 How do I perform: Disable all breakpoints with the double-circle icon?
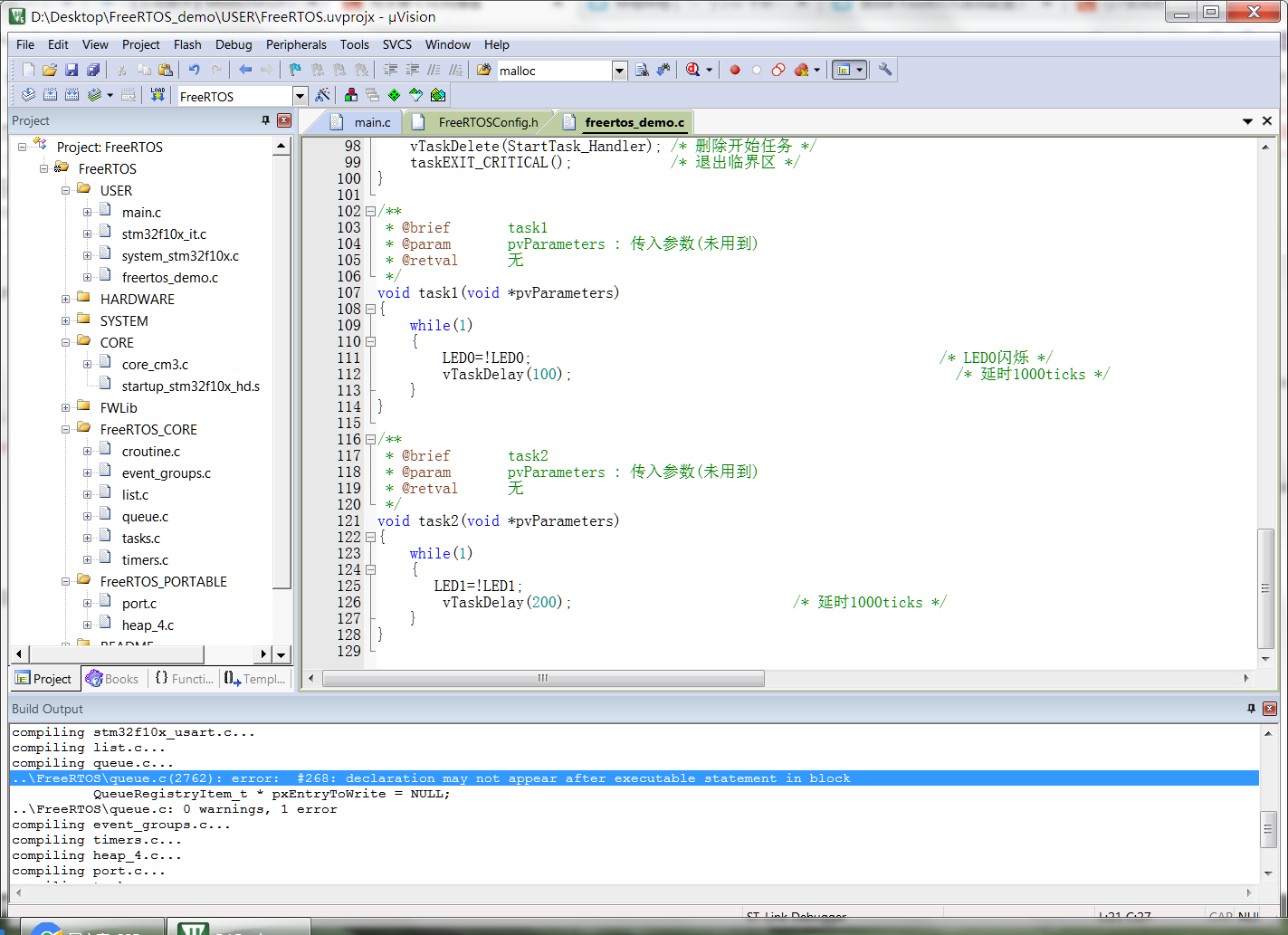tap(778, 70)
